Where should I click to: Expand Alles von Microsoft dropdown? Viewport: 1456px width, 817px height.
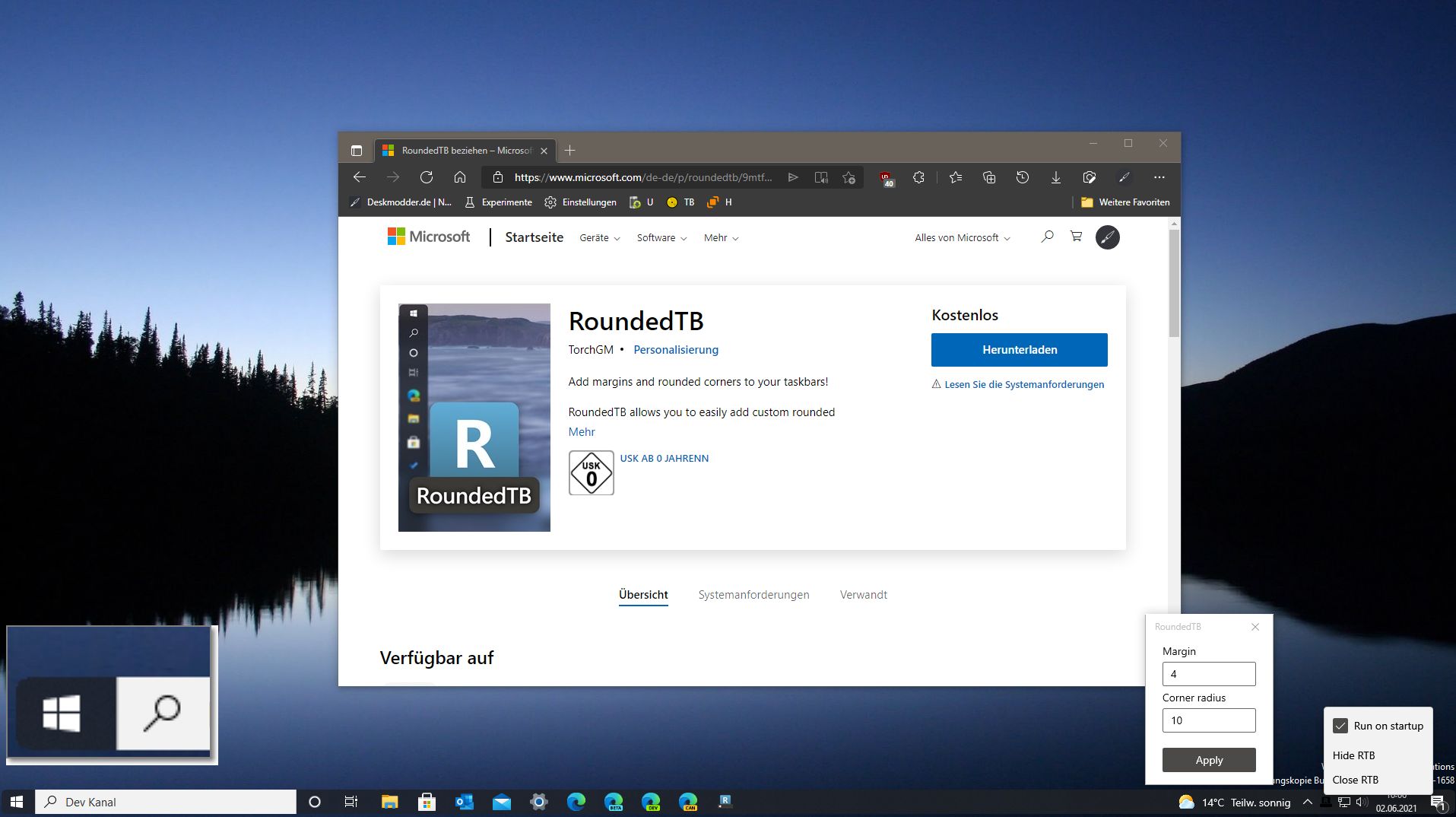click(x=963, y=238)
